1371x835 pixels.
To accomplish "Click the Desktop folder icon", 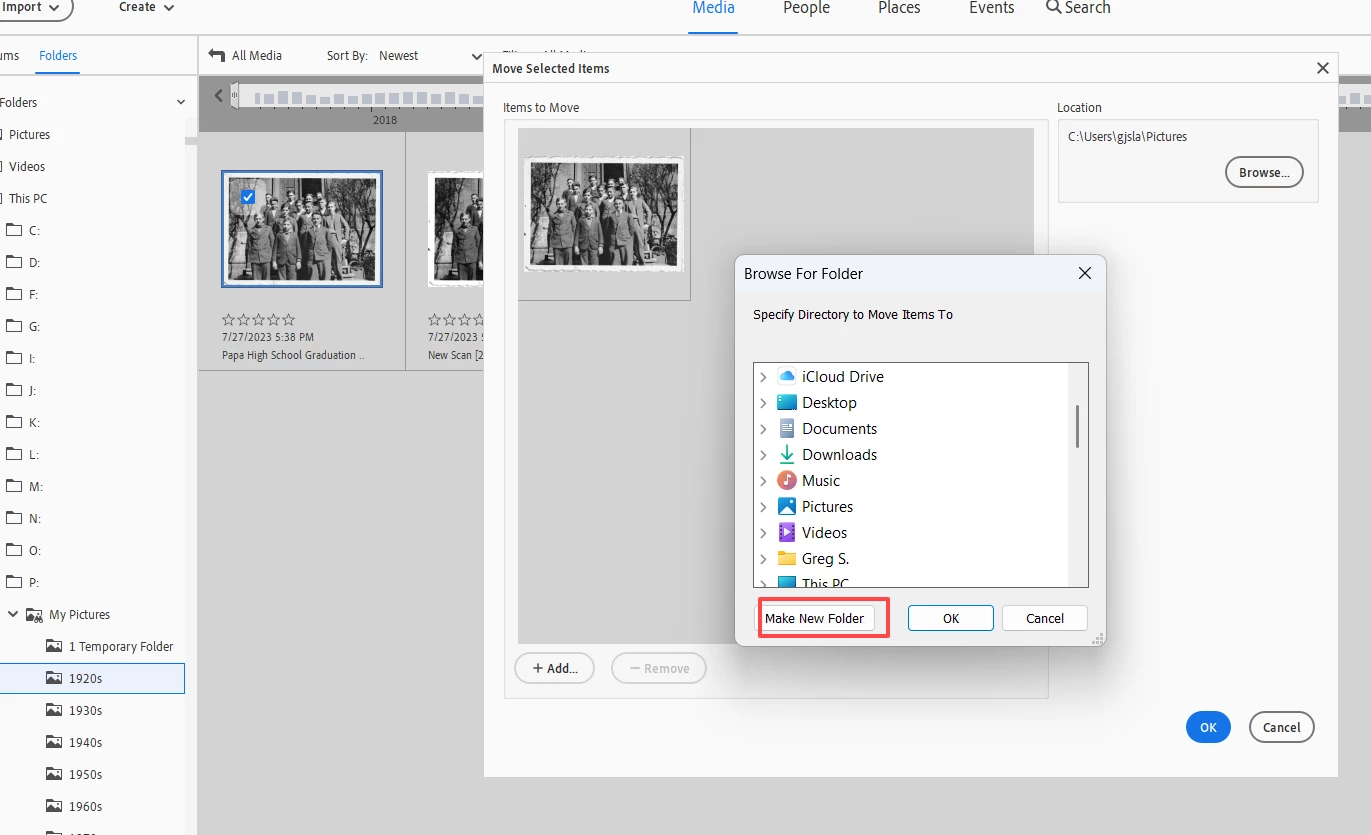I will (x=787, y=402).
